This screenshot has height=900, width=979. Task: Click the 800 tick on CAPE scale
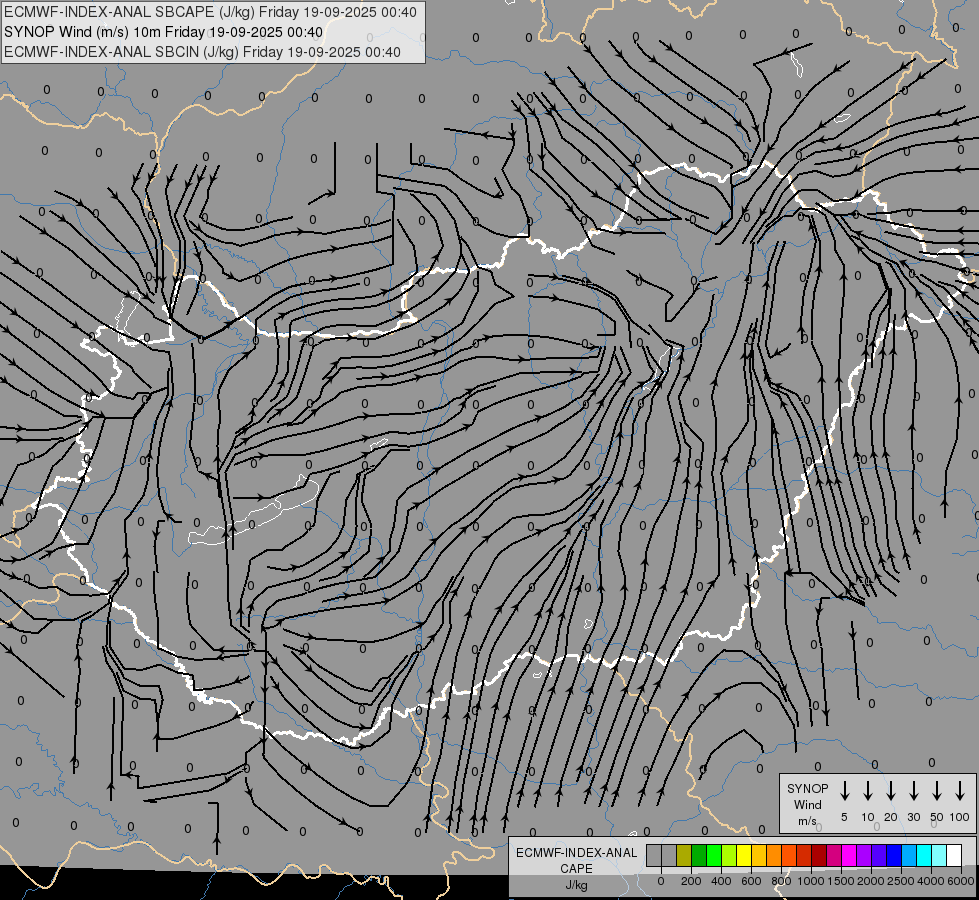pos(781,881)
